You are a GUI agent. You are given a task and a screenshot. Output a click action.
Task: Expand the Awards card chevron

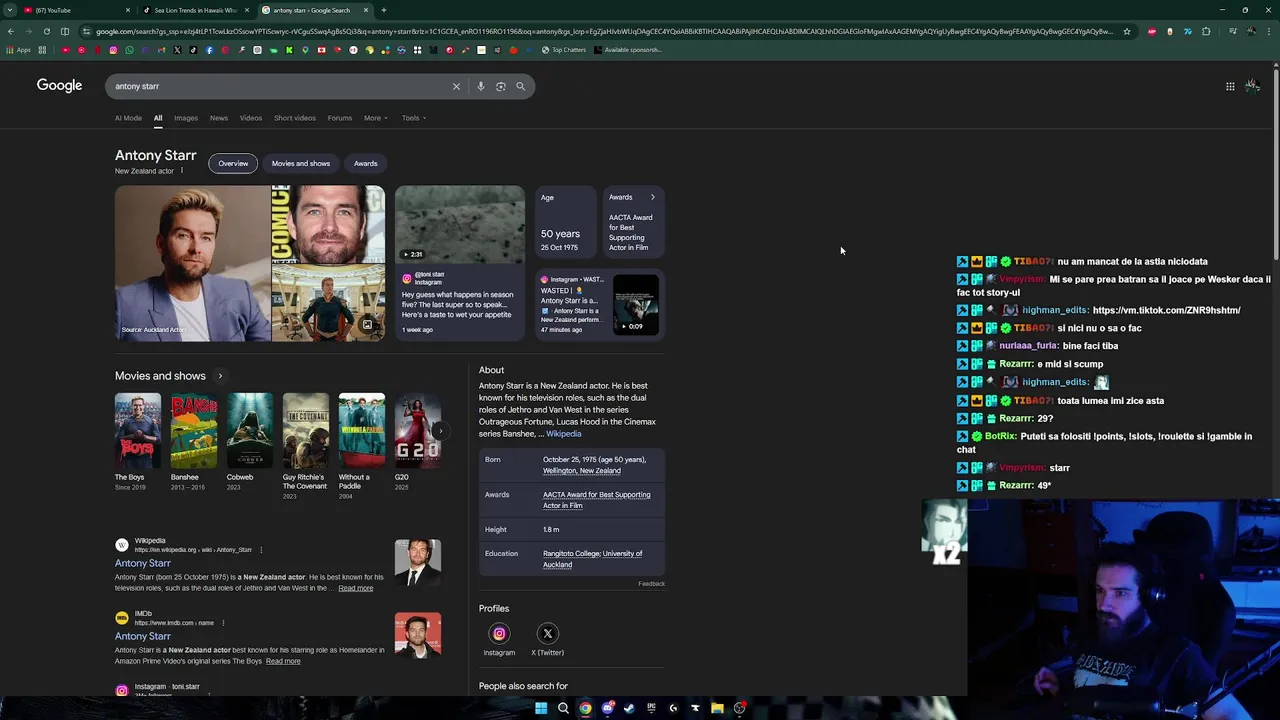[653, 197]
